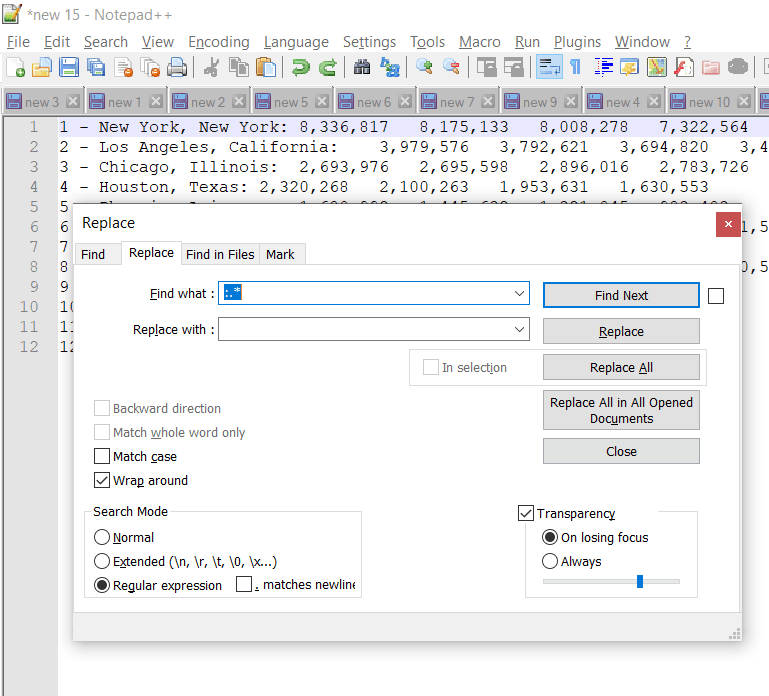Open the Macro menu
The width and height of the screenshot is (769, 696).
[480, 42]
